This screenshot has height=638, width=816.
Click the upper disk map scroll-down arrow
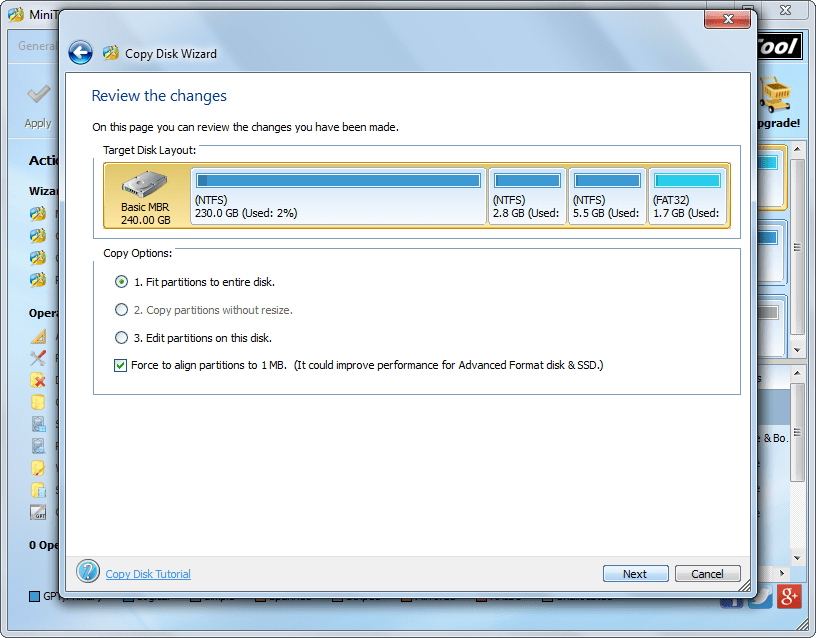pos(797,350)
